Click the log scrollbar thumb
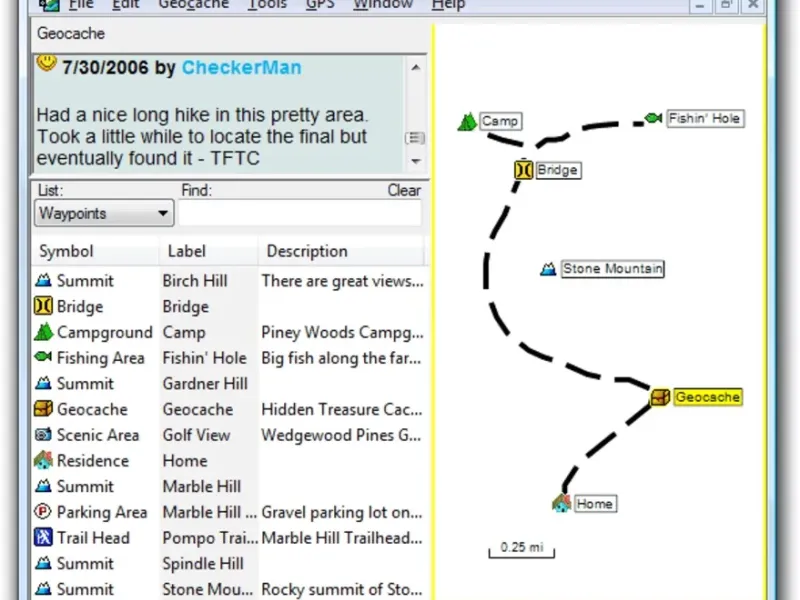Screen dimensions: 800x600 (415, 138)
